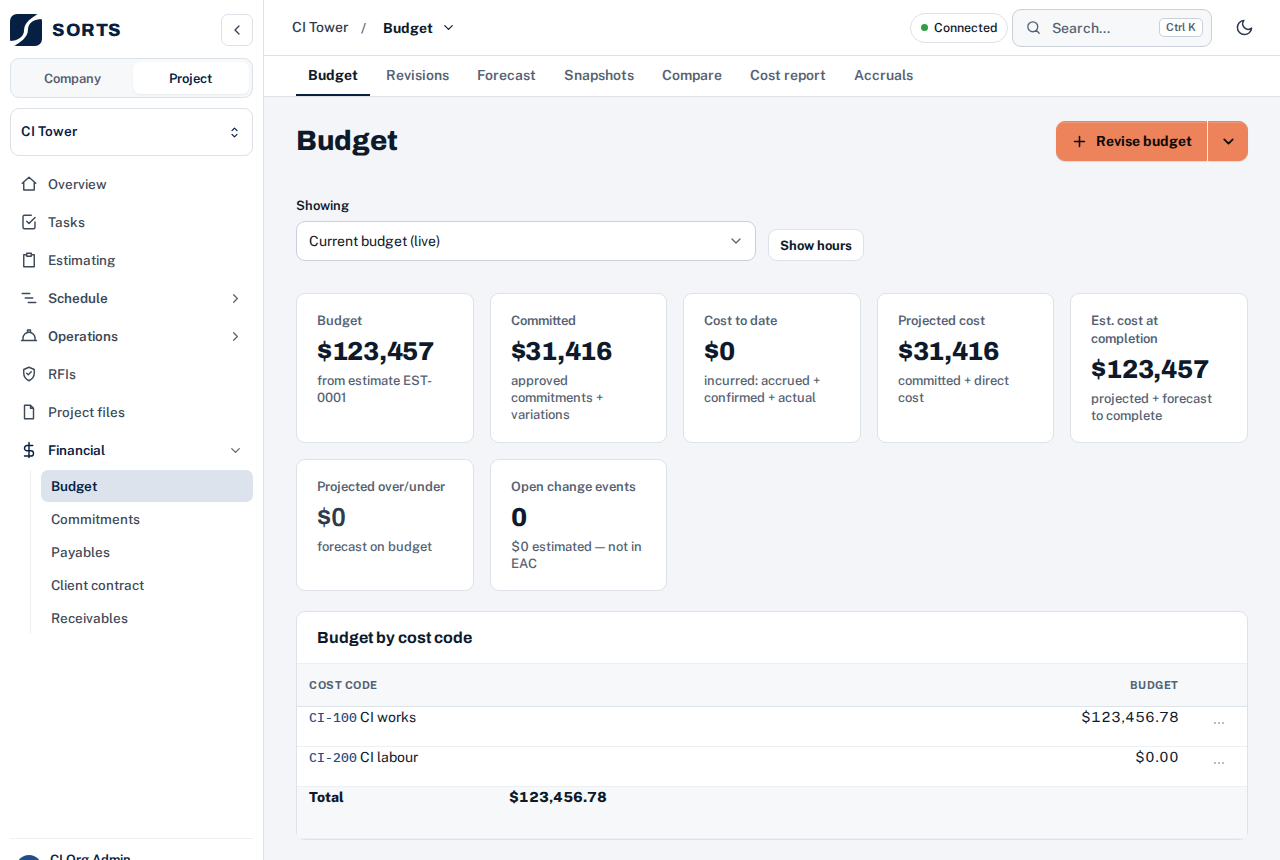
Task: Toggle Show hours
Action: [816, 245]
